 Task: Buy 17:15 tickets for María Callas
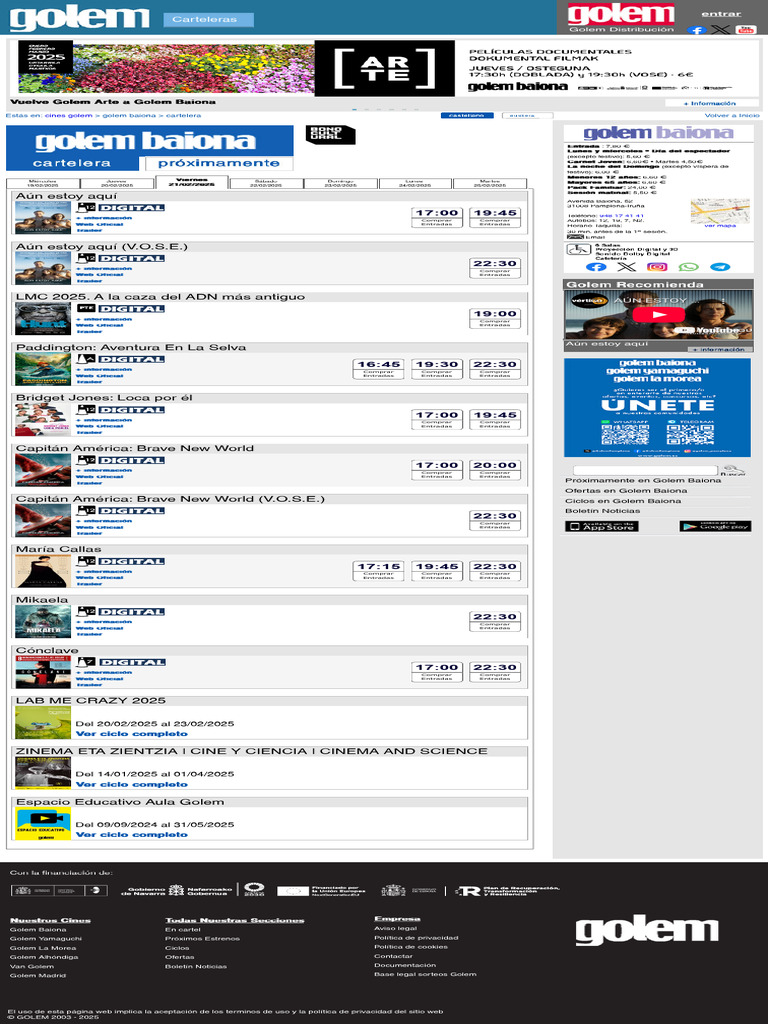point(378,571)
